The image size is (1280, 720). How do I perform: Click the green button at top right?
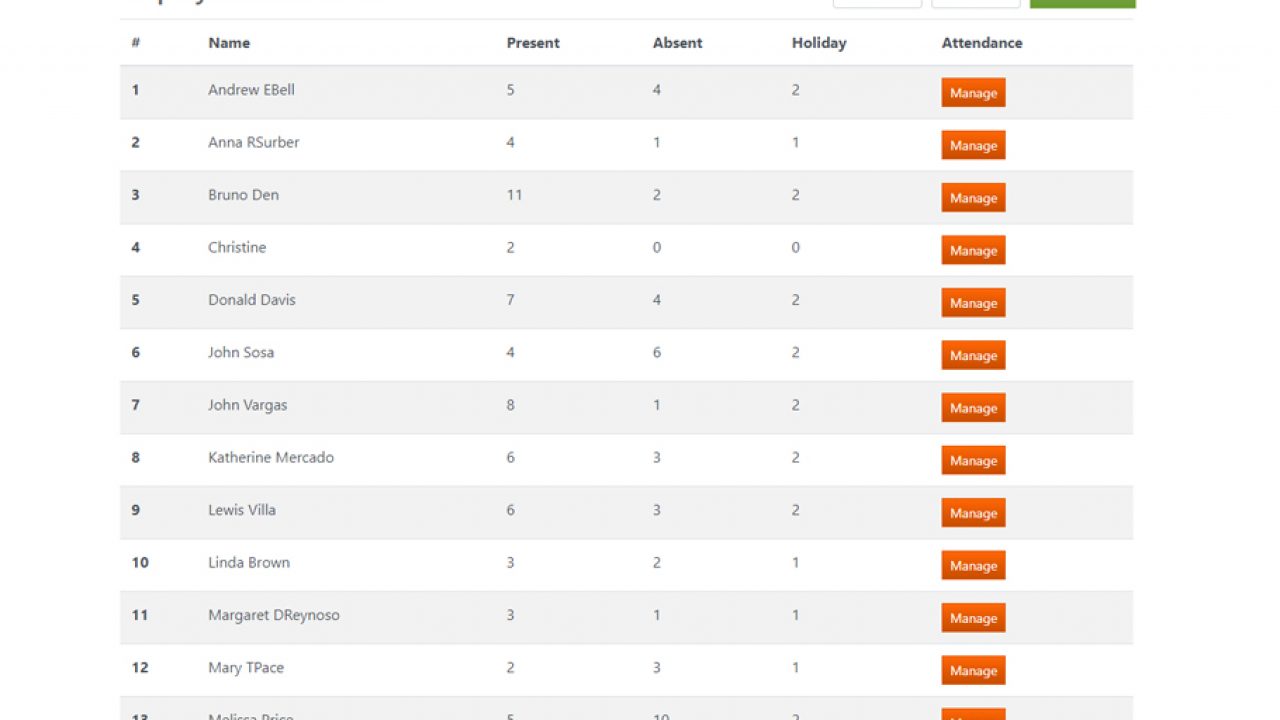coord(1082,3)
